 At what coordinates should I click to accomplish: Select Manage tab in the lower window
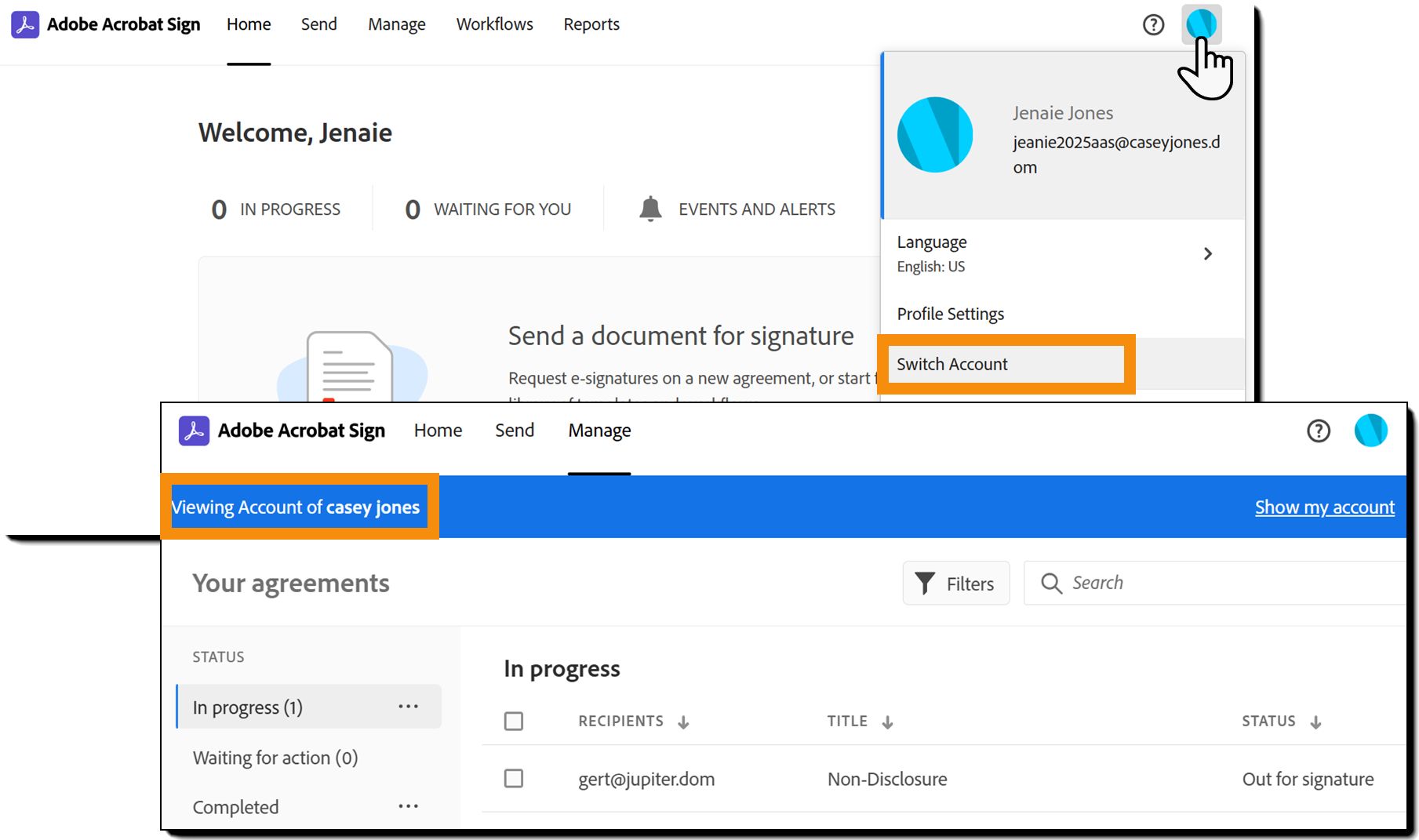599,431
